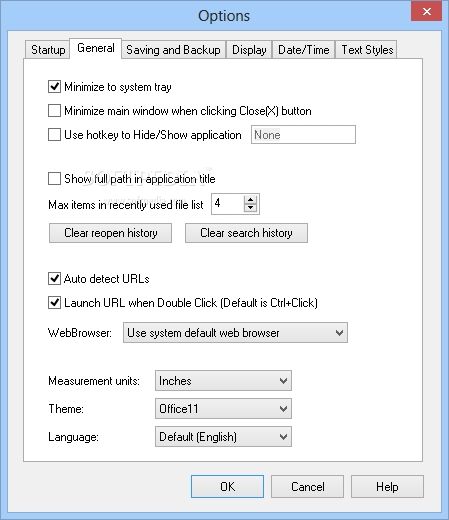
Task: Expand the Measurement units dropdown
Action: pos(223,380)
